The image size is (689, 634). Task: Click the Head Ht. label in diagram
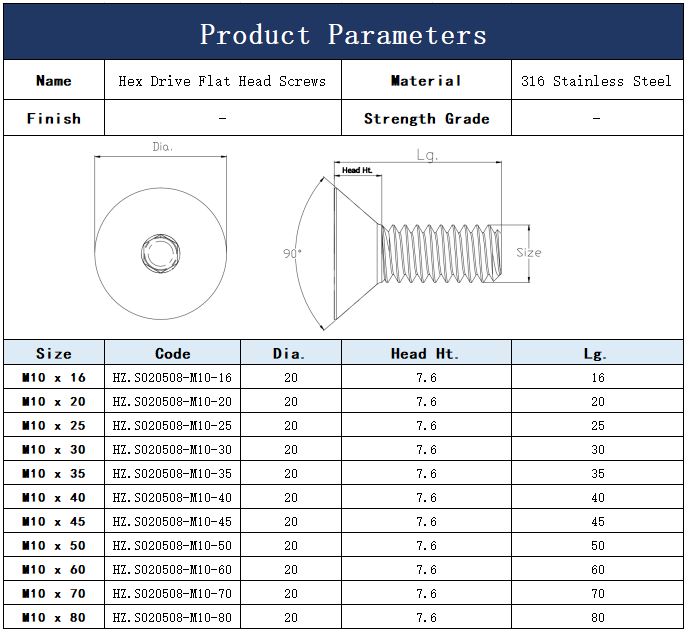click(357, 170)
